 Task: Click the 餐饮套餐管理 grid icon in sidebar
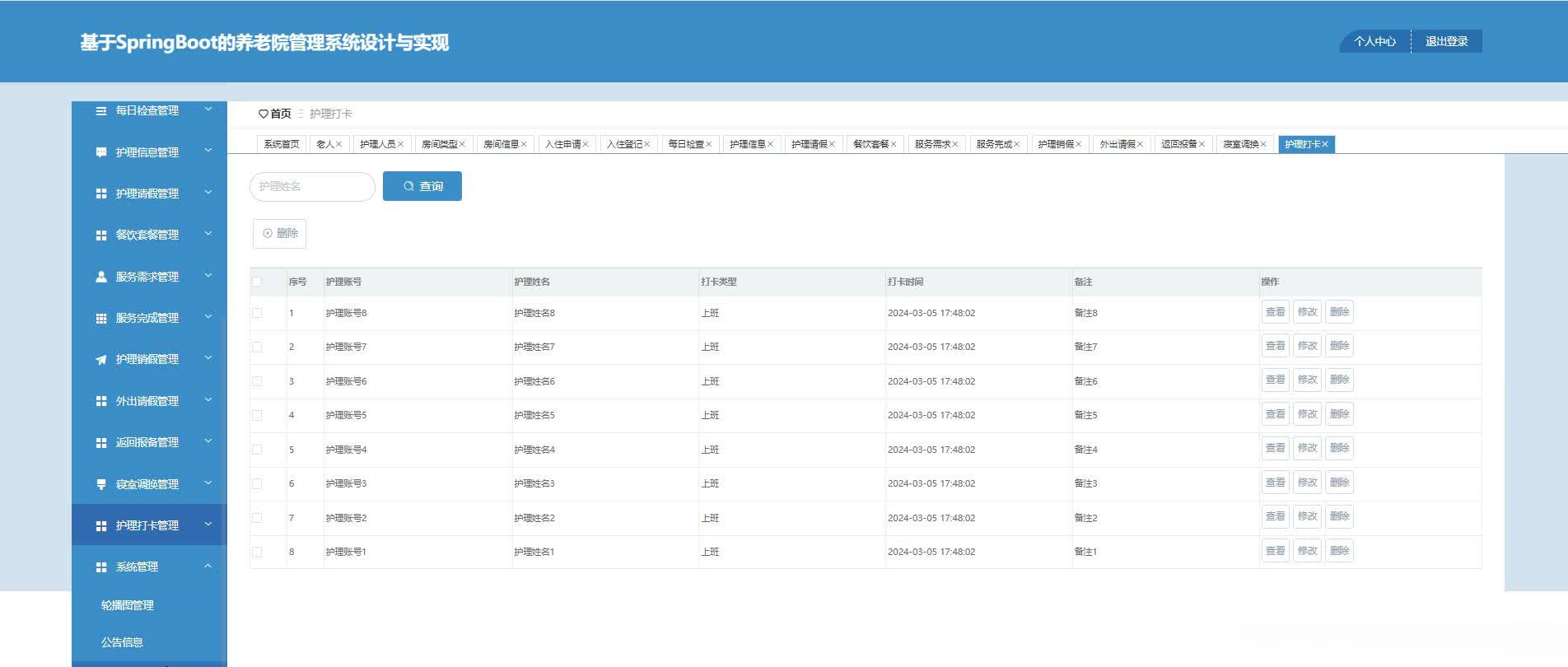coord(101,236)
